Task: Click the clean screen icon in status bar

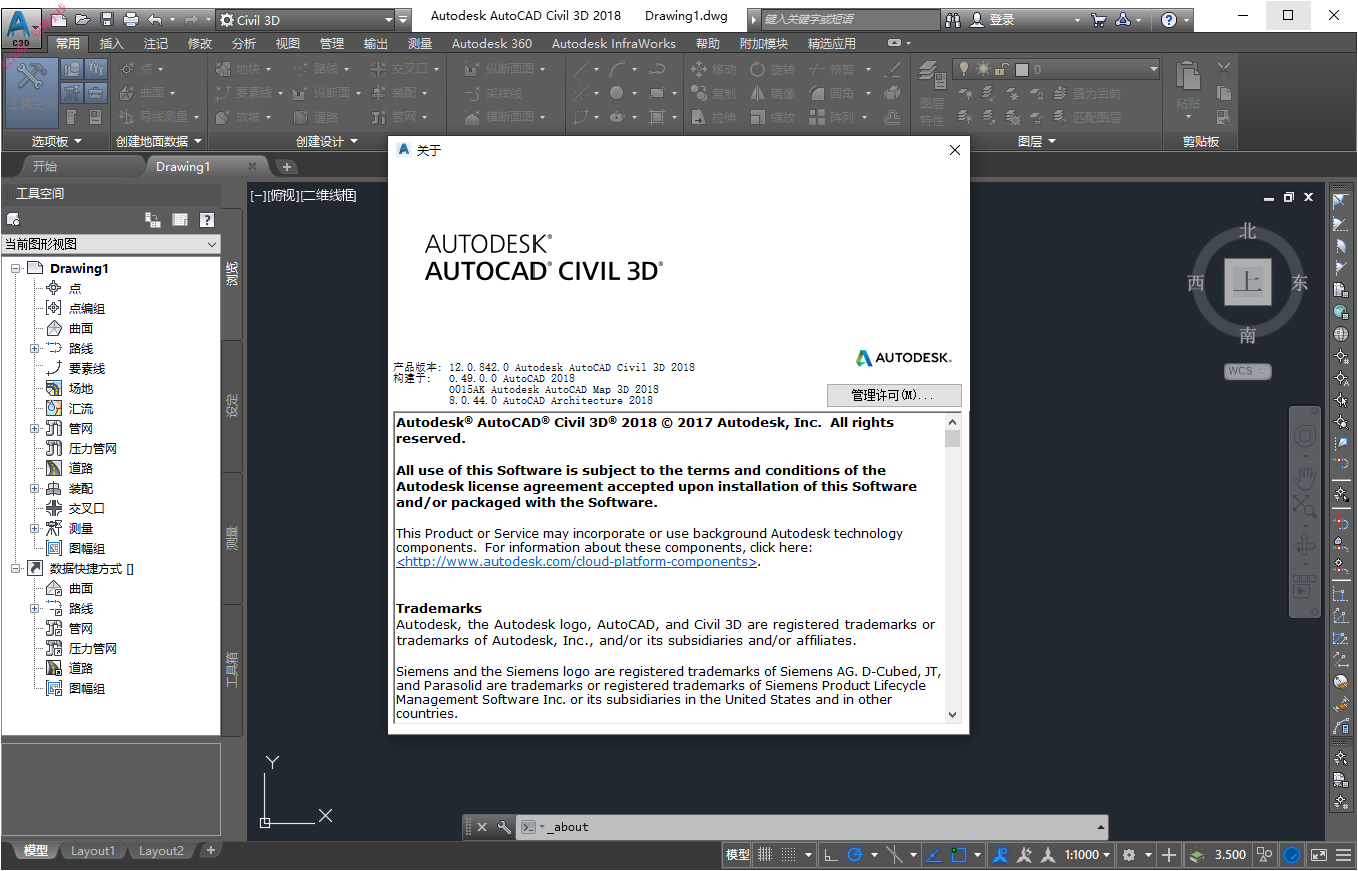Action: (1318, 855)
